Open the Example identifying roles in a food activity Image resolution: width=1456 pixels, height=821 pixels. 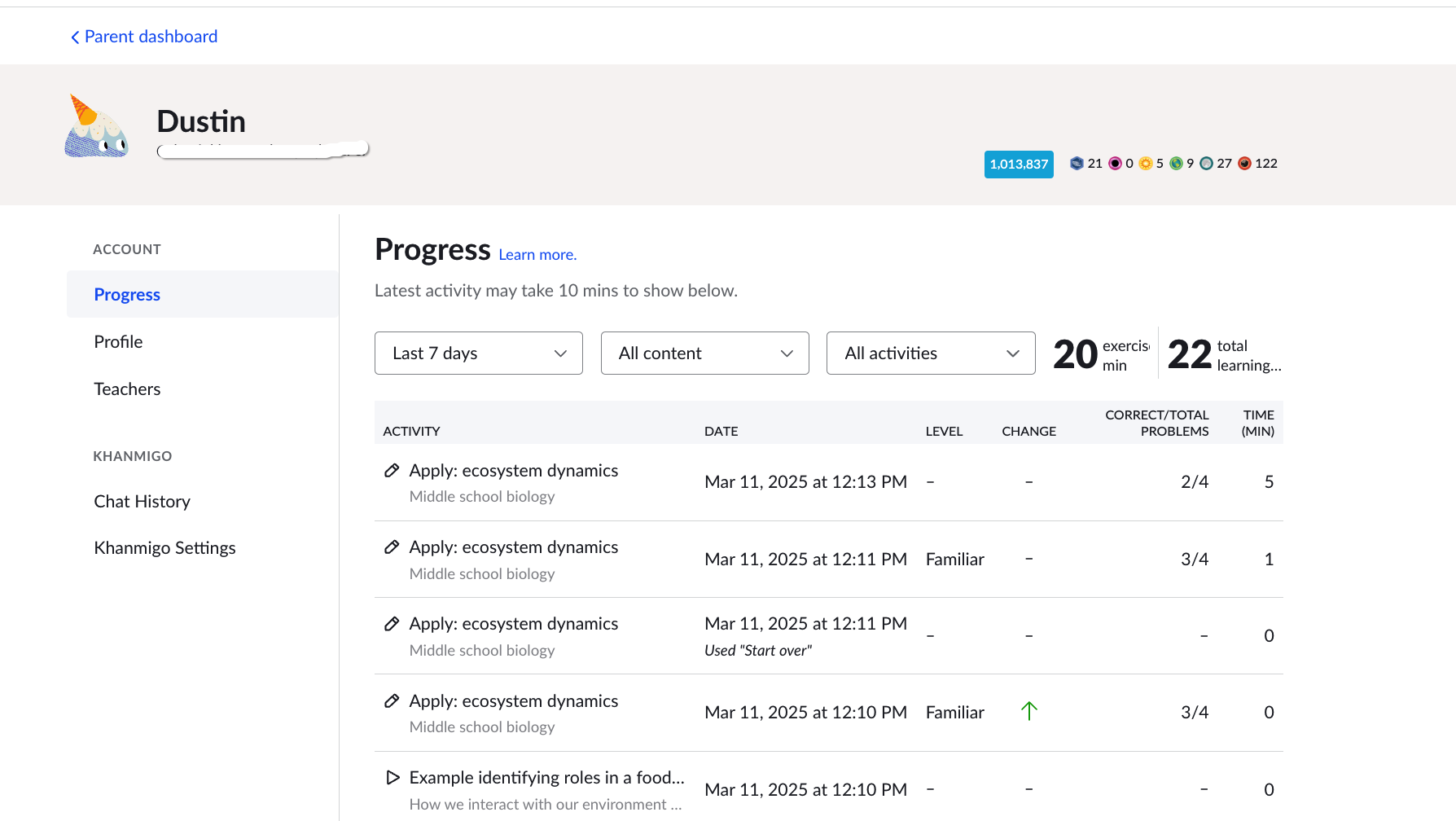(x=546, y=778)
